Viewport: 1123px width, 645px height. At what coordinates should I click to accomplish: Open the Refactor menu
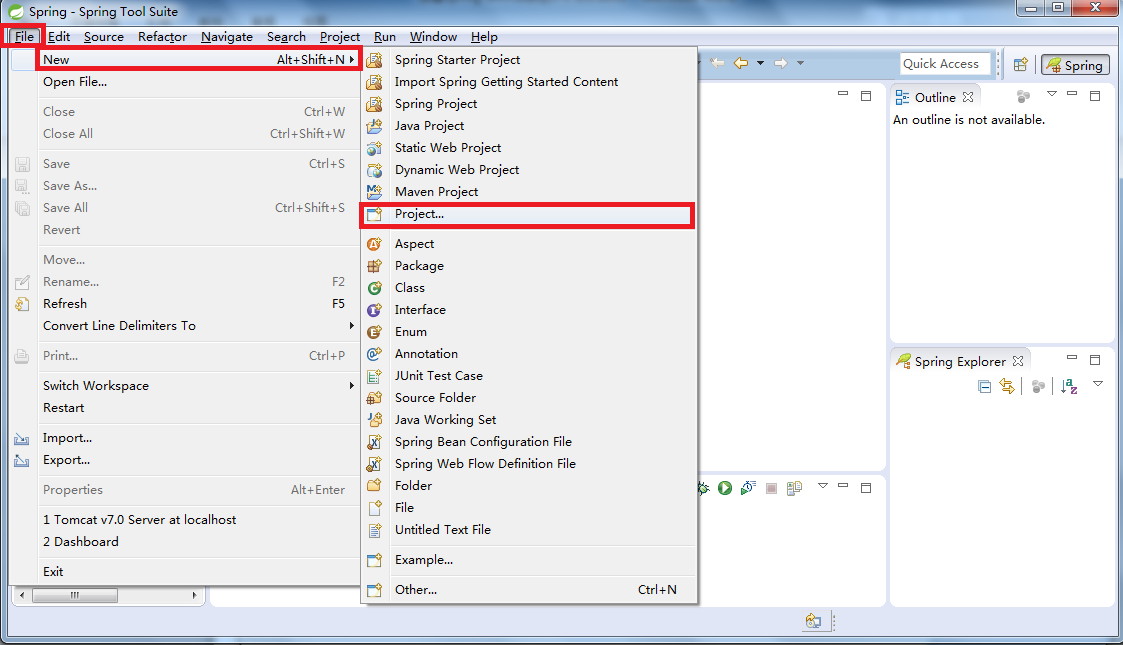point(163,37)
